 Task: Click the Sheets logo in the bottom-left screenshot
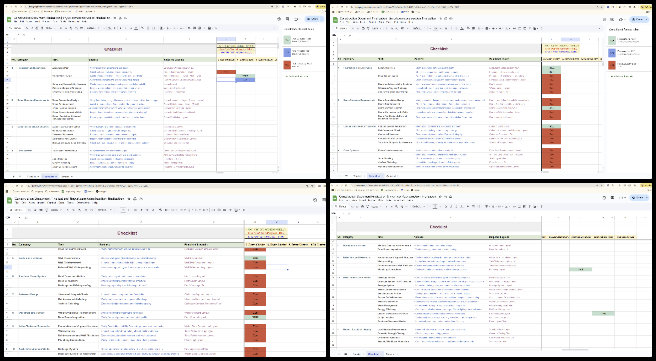pos(9,200)
